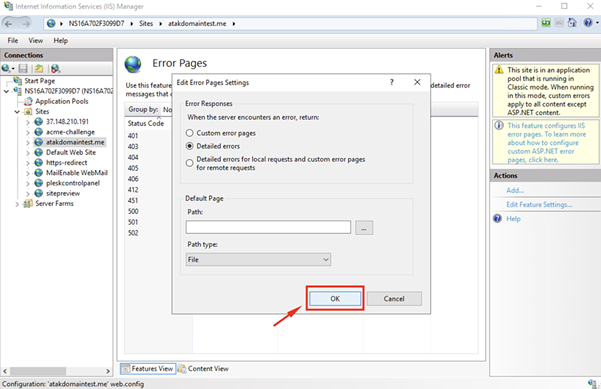Image resolution: width=601 pixels, height=389 pixels.
Task: Select the MailEnable WebMail site
Action: pos(77,173)
